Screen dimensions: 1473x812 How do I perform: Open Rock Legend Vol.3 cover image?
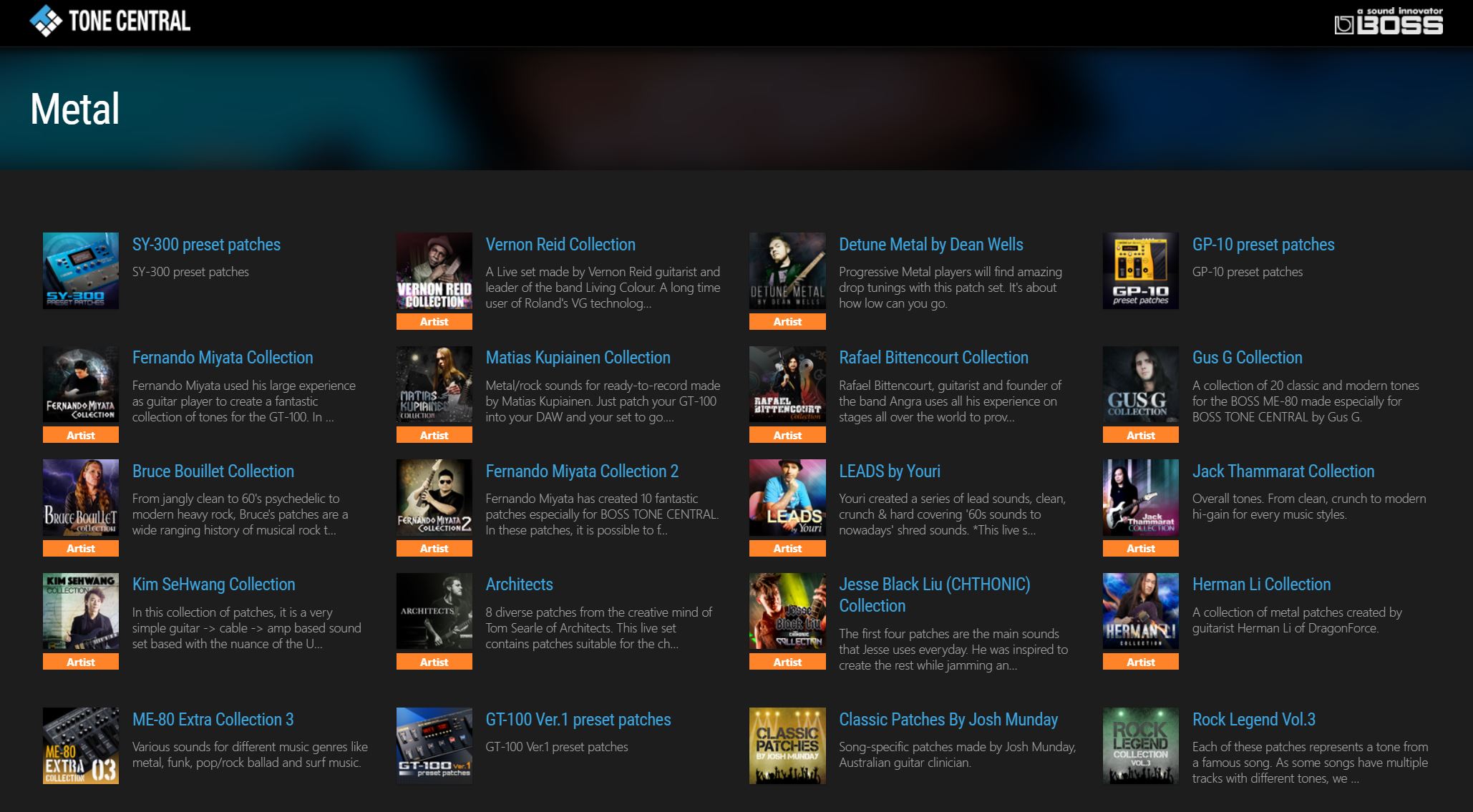pos(1141,745)
